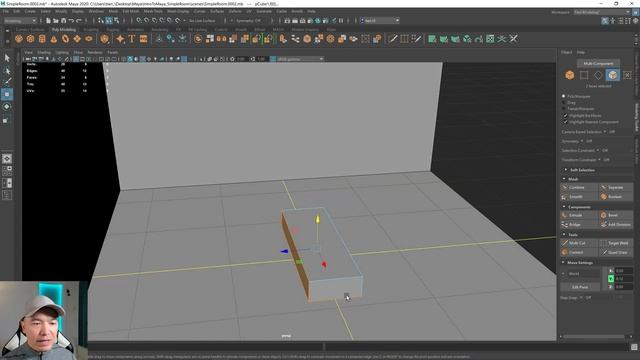Click the Combine button
This screenshot has width=640, height=360.
(x=579, y=187)
